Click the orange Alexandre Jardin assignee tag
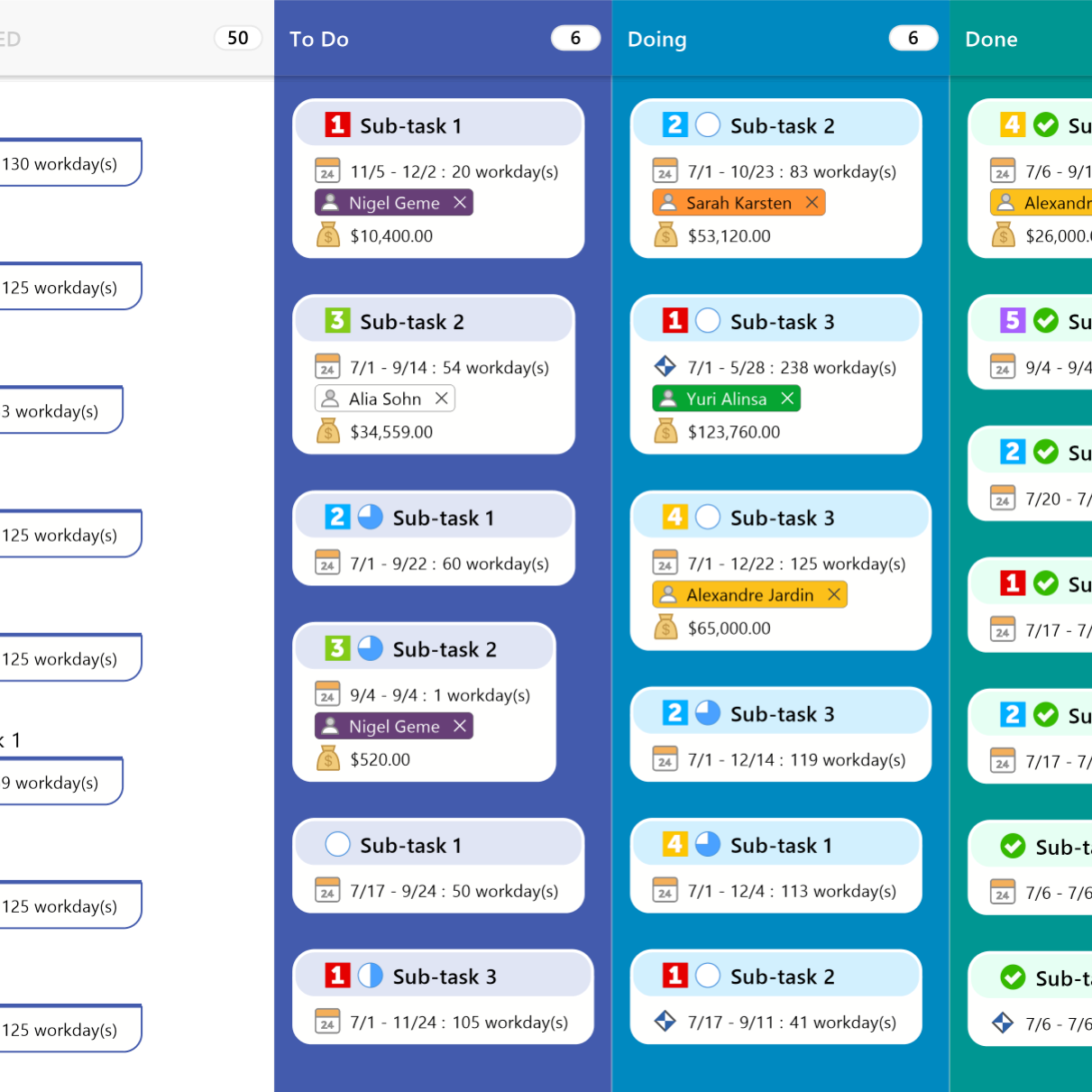This screenshot has width=1092, height=1092. tap(749, 595)
